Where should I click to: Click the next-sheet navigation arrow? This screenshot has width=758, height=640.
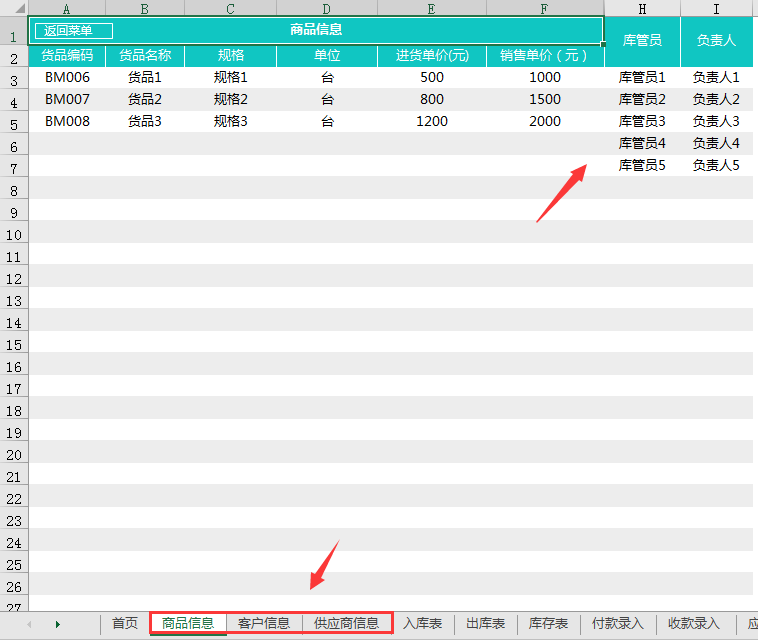[x=58, y=624]
